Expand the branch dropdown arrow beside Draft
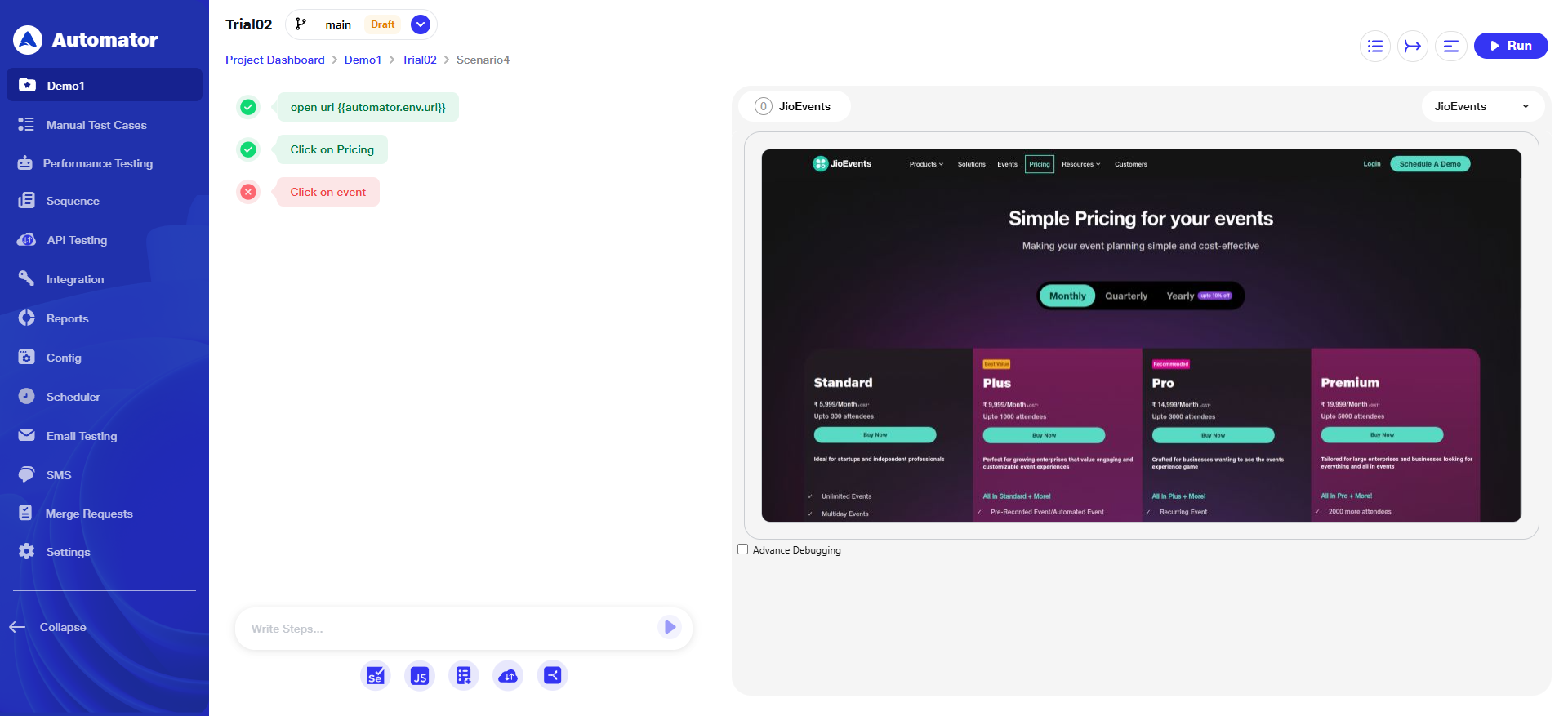This screenshot has width=1568, height=716. click(421, 24)
